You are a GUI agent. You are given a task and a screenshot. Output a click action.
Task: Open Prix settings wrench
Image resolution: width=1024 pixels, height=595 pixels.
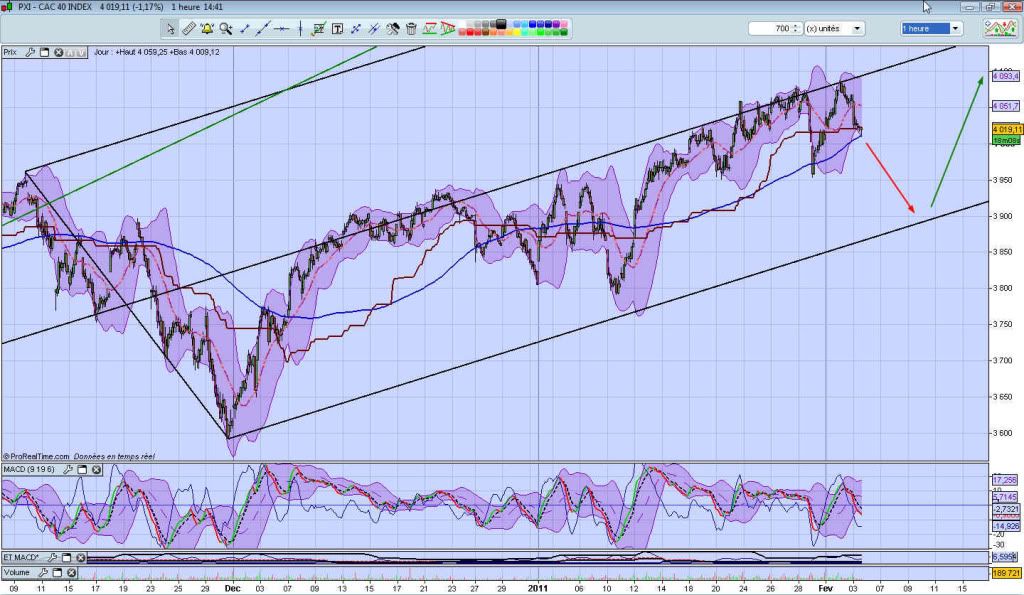click(31, 52)
